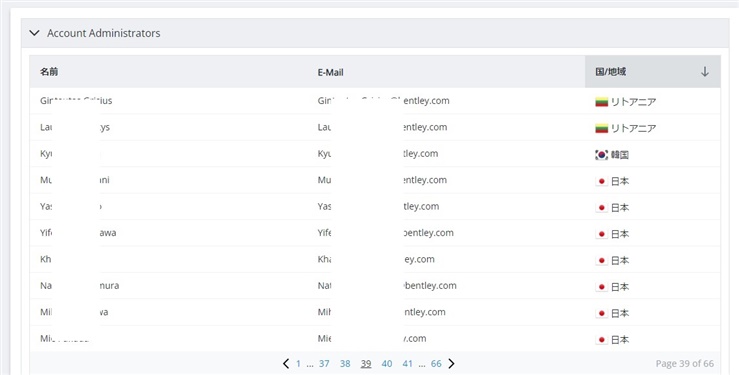
Task: Open page 41 in pagination
Action: (x=408, y=364)
